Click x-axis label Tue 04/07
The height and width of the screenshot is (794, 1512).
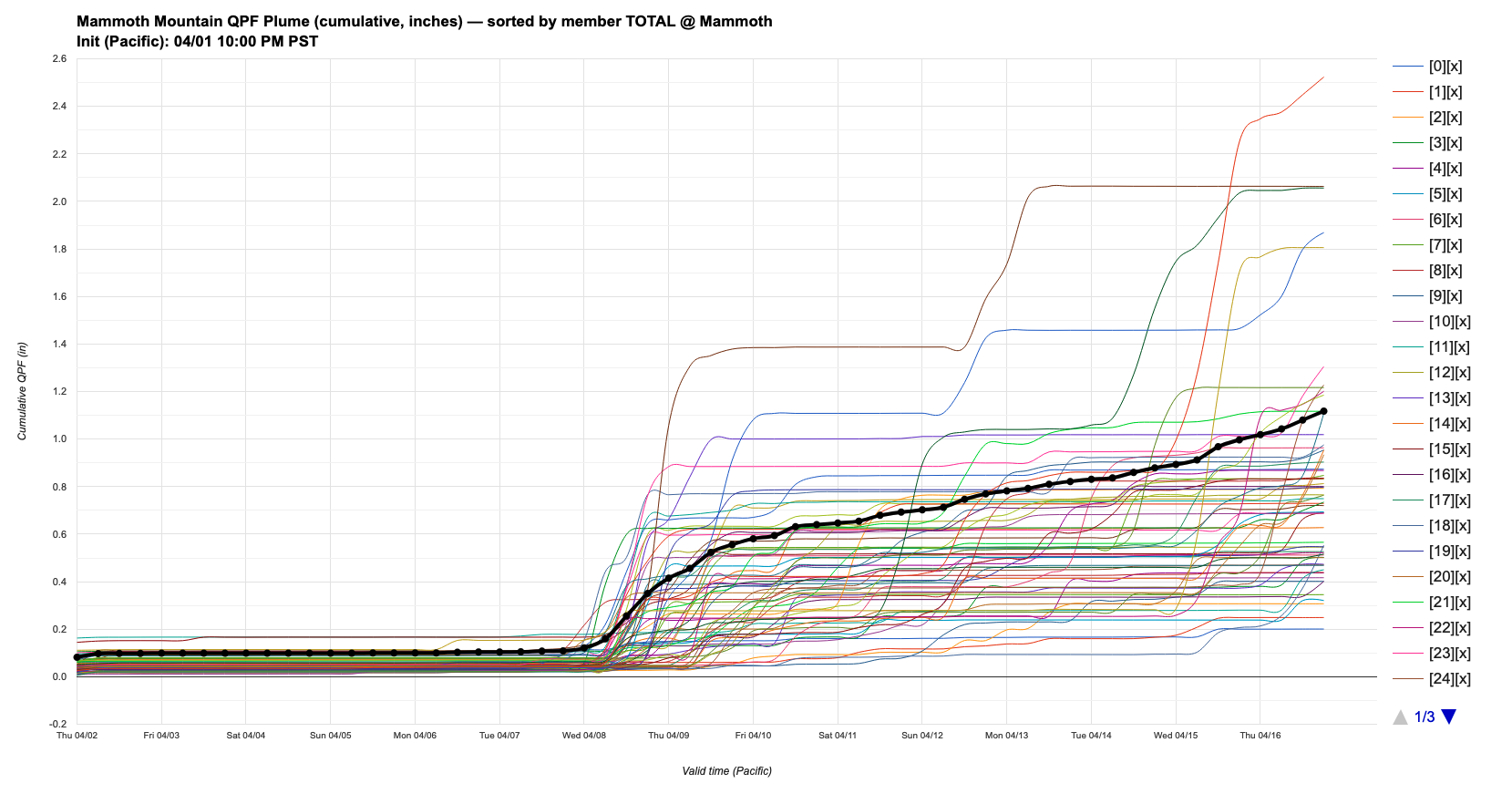(x=499, y=736)
